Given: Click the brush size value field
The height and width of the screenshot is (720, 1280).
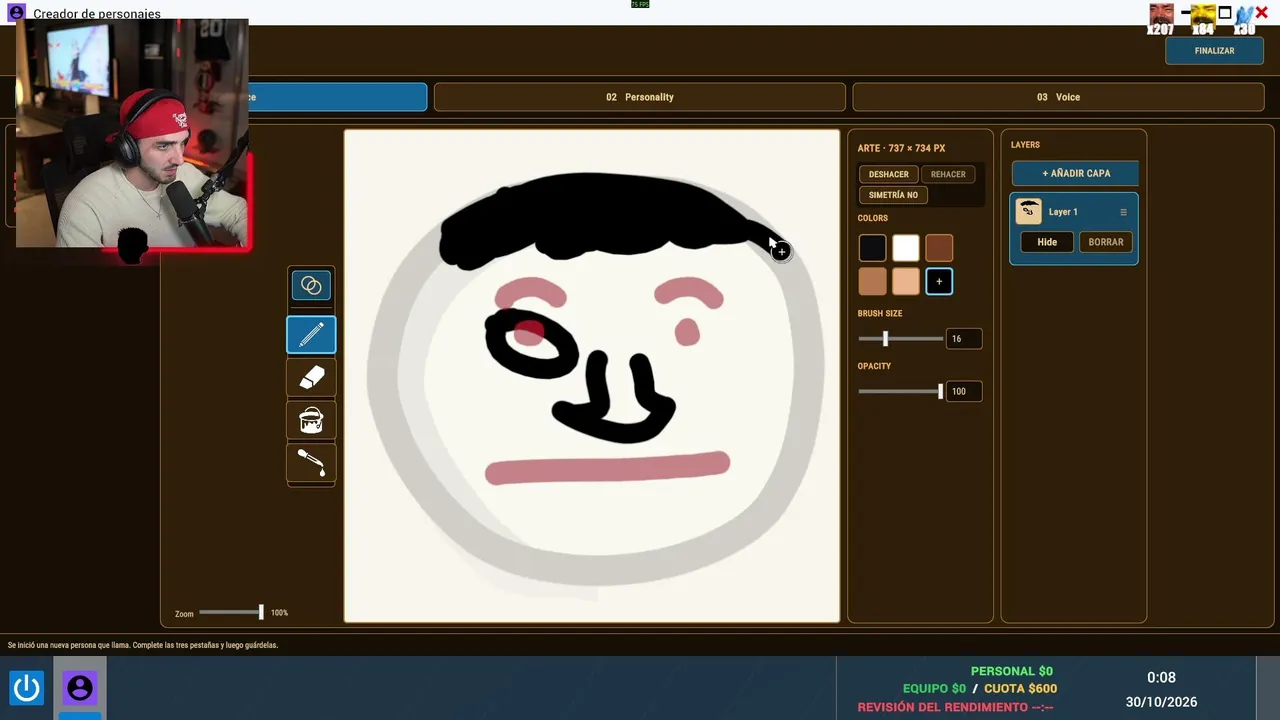Looking at the screenshot, I should pyautogui.click(x=964, y=339).
